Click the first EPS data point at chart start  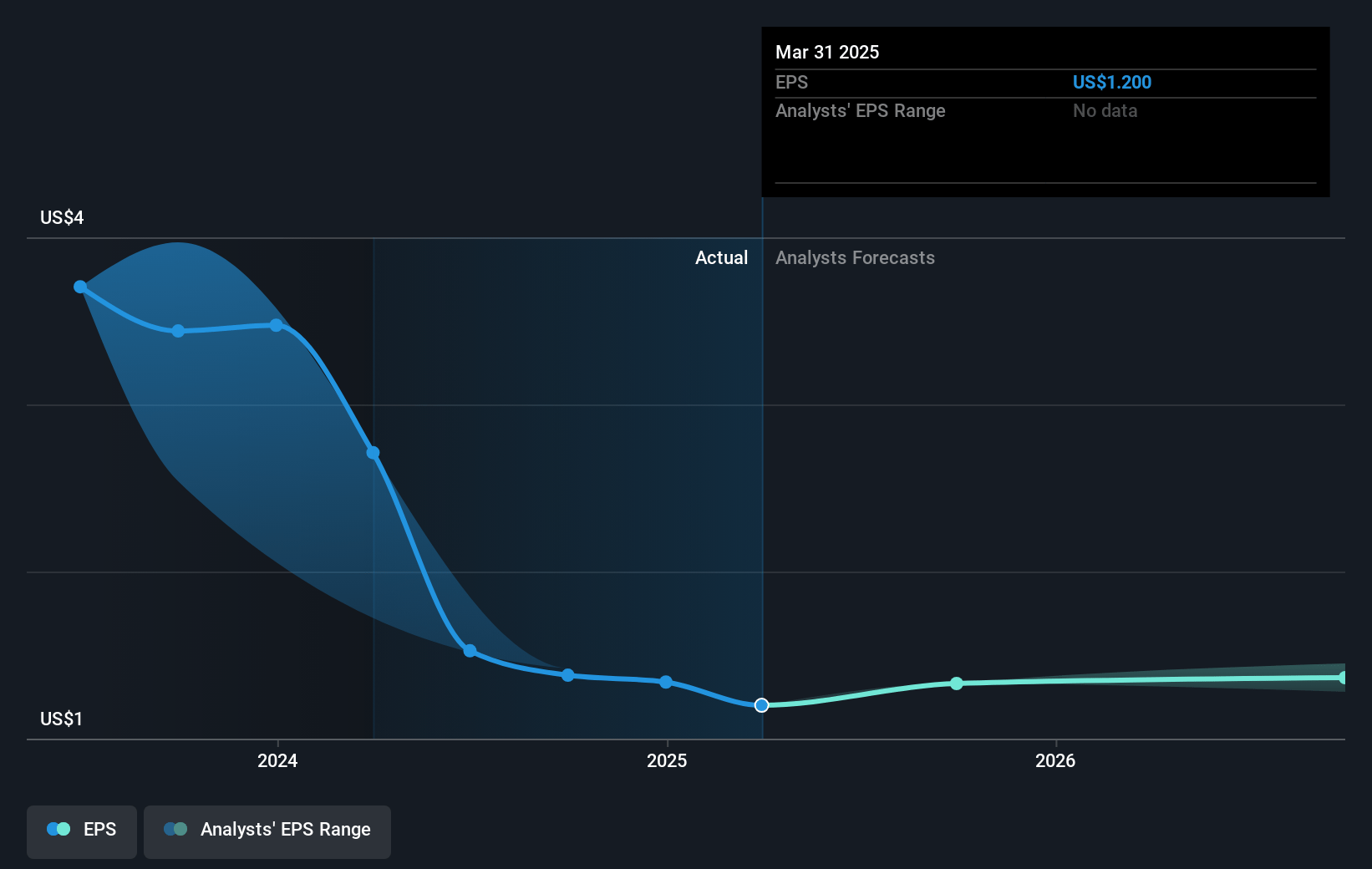[x=80, y=287]
